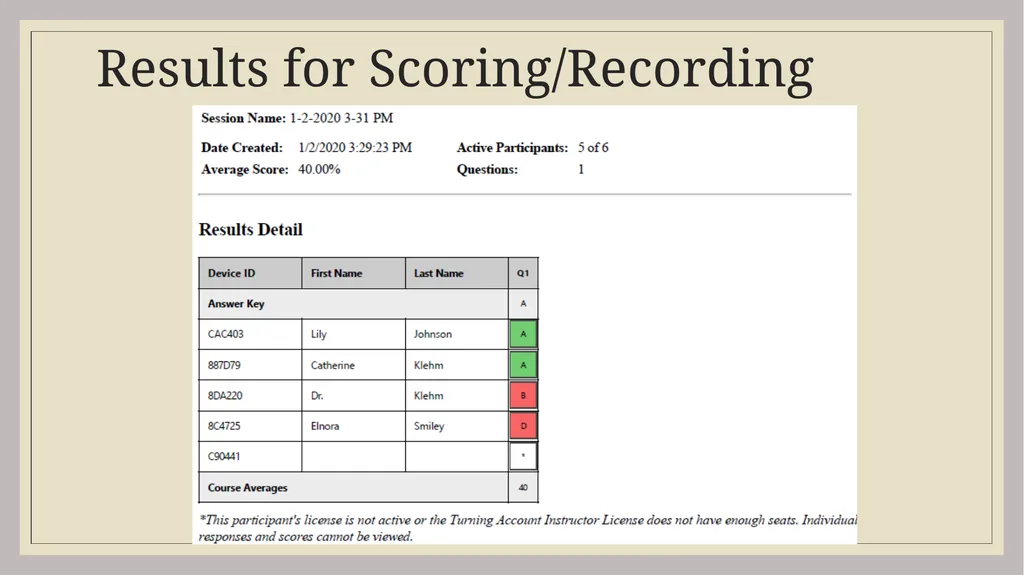Click the Average Score value '40.00%'

319,169
